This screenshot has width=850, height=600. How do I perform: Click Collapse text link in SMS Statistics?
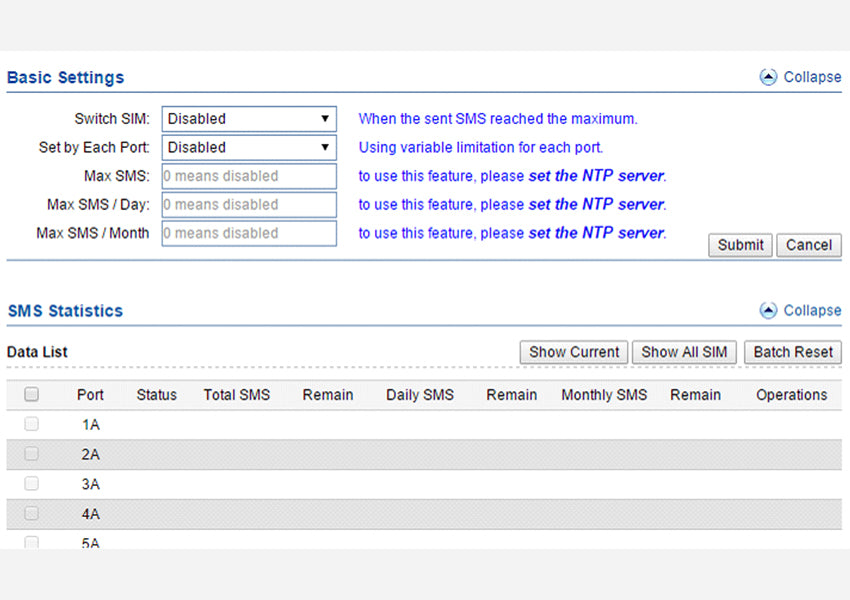click(x=812, y=311)
